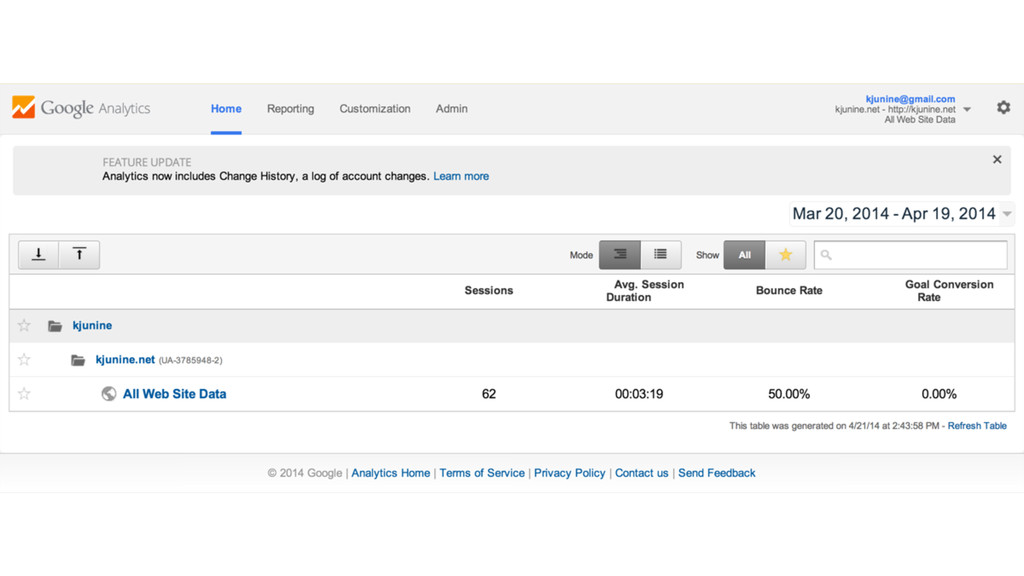The image size is (1024, 576).
Task: Click the kjunine.net property folder icon
Action: [x=78, y=360]
